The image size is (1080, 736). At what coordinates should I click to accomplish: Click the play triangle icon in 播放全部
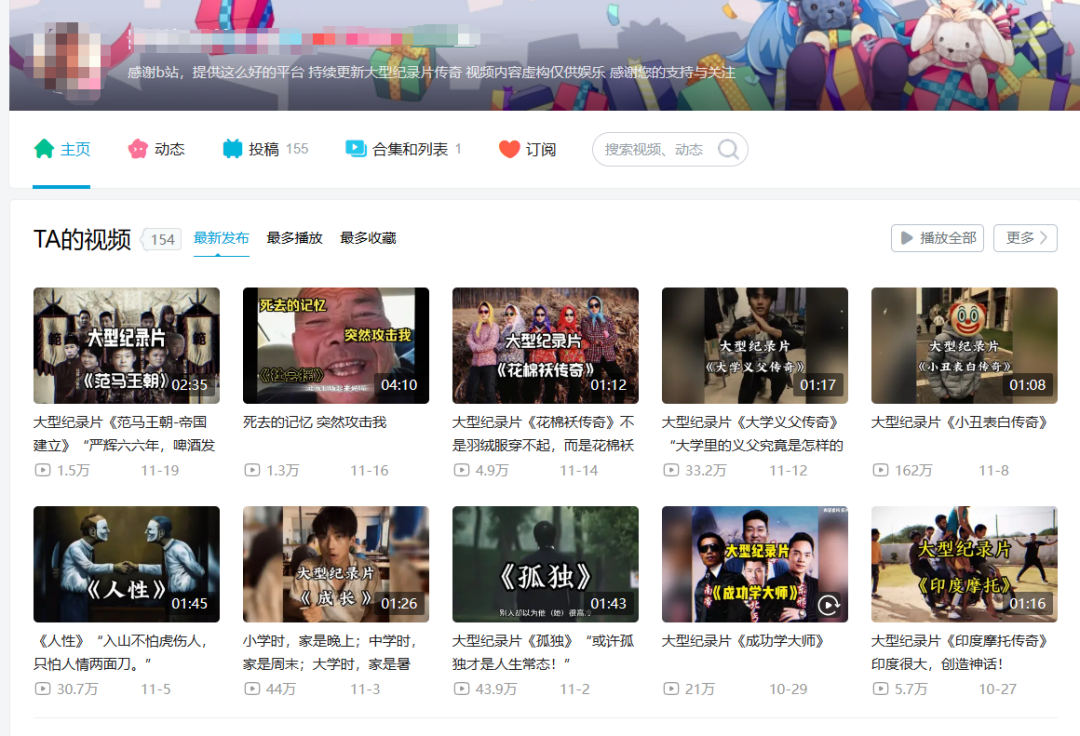point(907,238)
